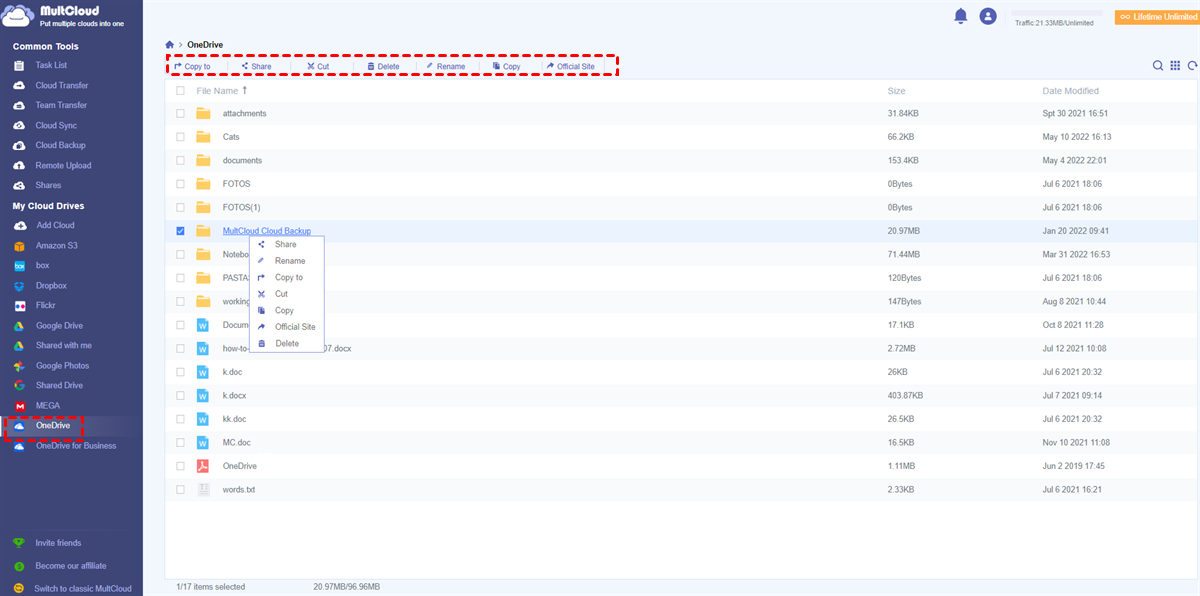Select the Dropbox drive
1200x596 pixels.
point(51,285)
